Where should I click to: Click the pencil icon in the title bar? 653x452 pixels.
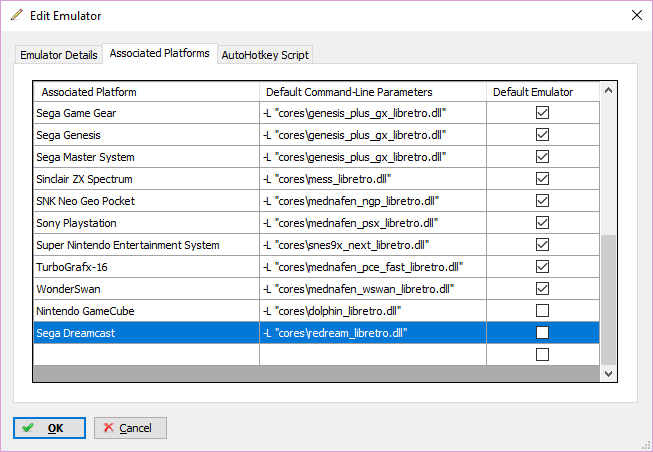[x=17, y=15]
